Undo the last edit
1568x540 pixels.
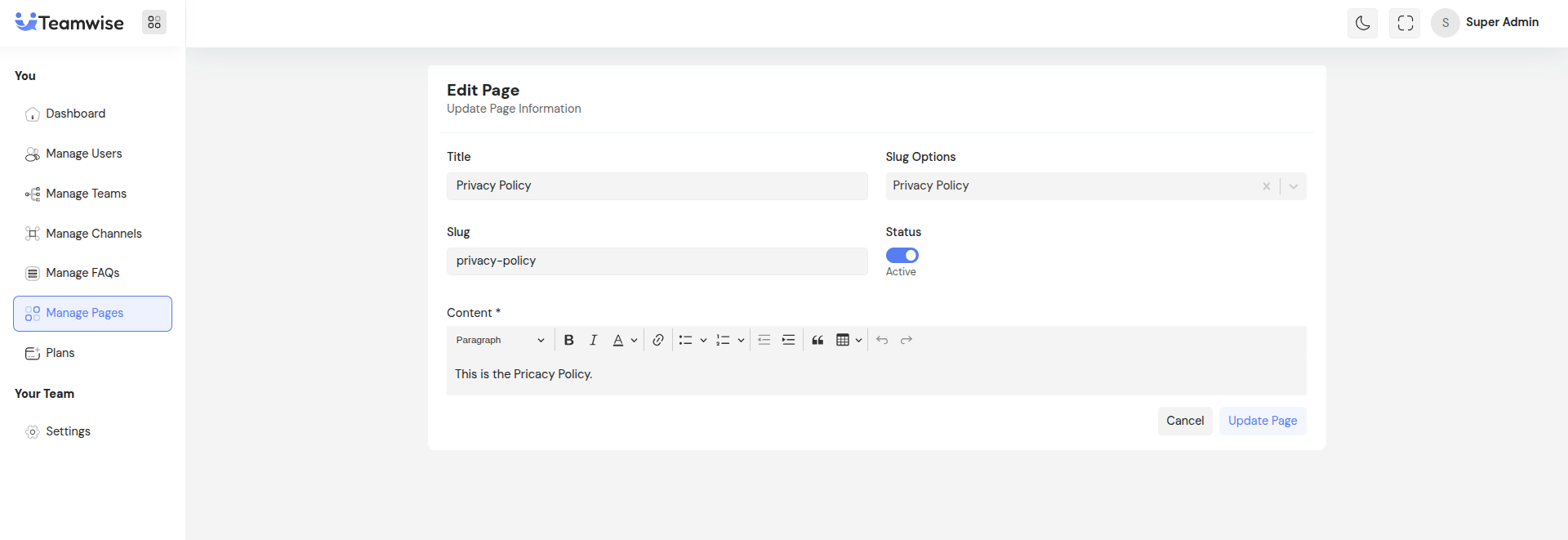point(882,340)
